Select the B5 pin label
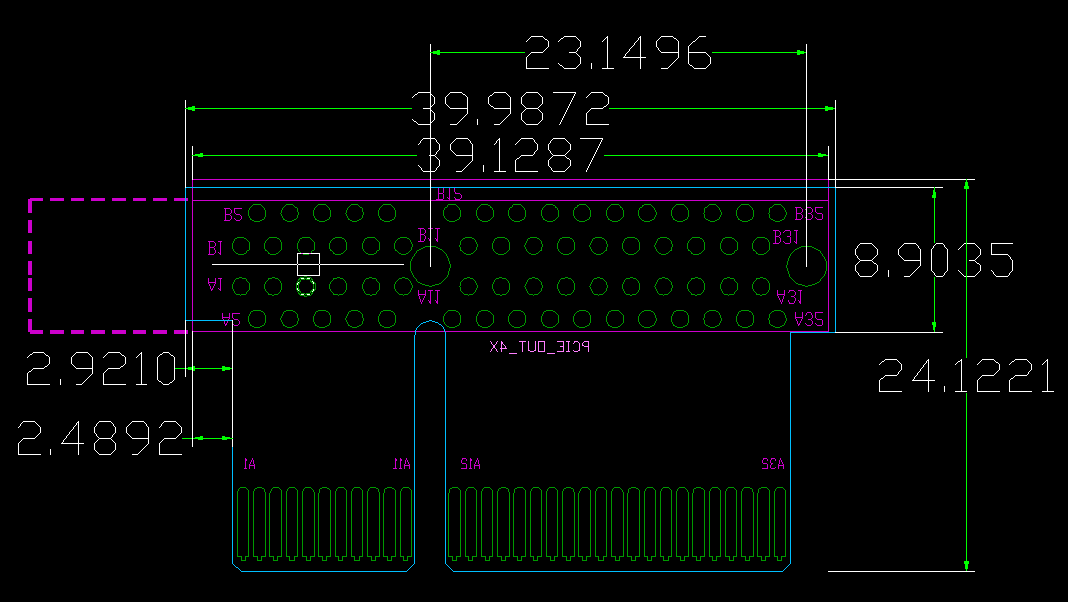 click(x=233, y=215)
